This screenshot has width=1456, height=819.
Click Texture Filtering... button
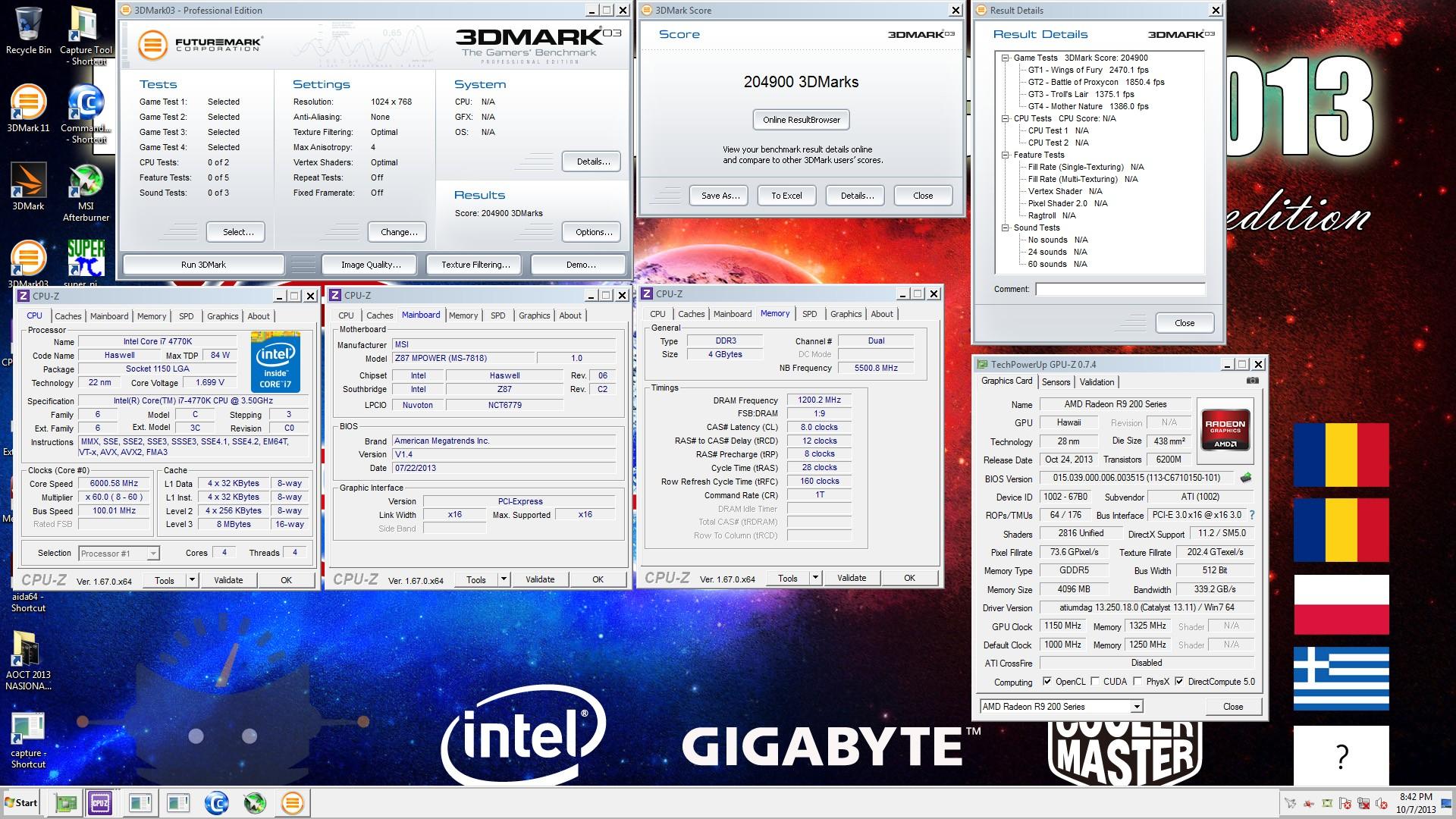[475, 265]
